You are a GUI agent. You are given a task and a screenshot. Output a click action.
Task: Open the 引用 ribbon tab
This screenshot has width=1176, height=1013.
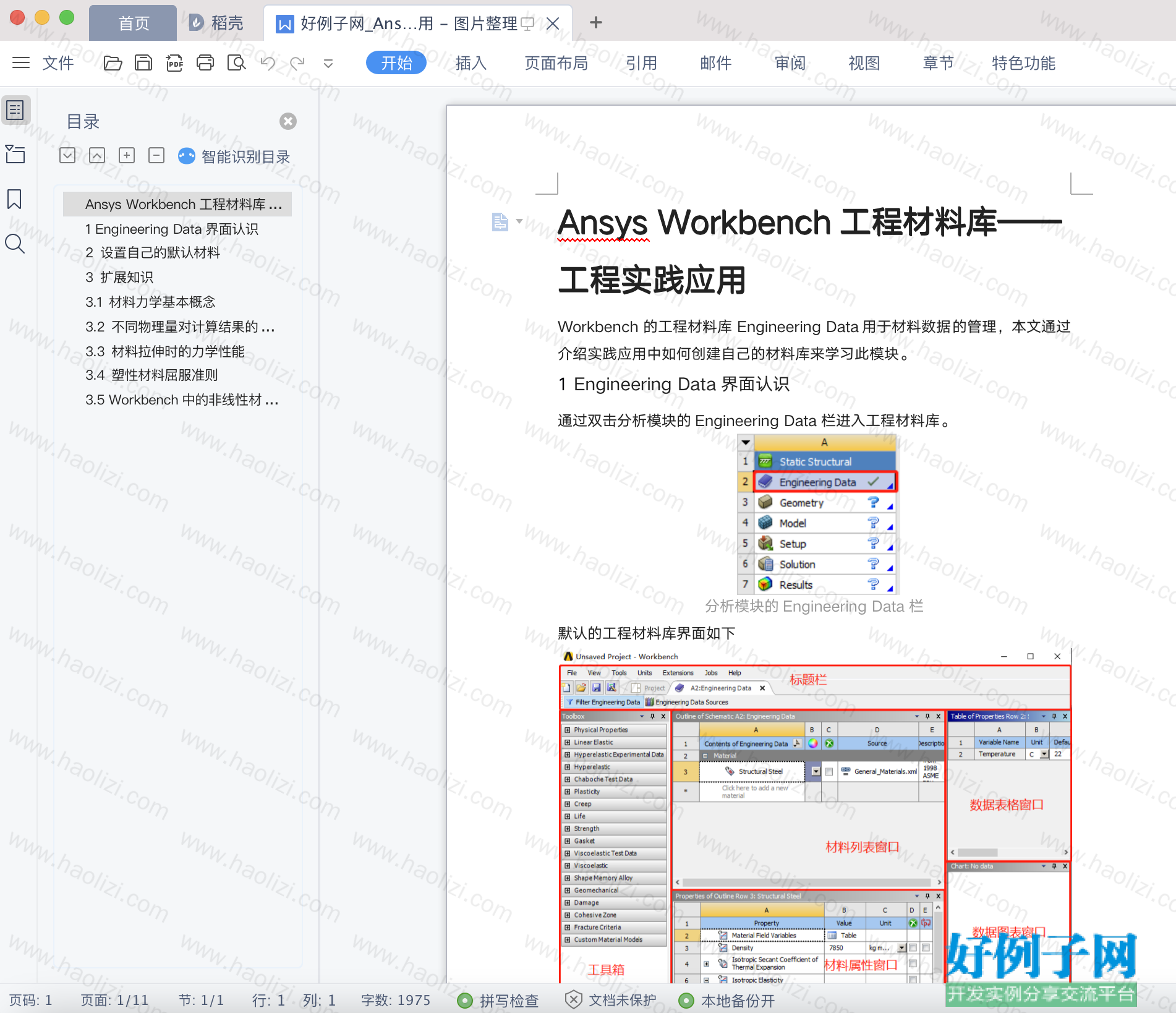641,62
